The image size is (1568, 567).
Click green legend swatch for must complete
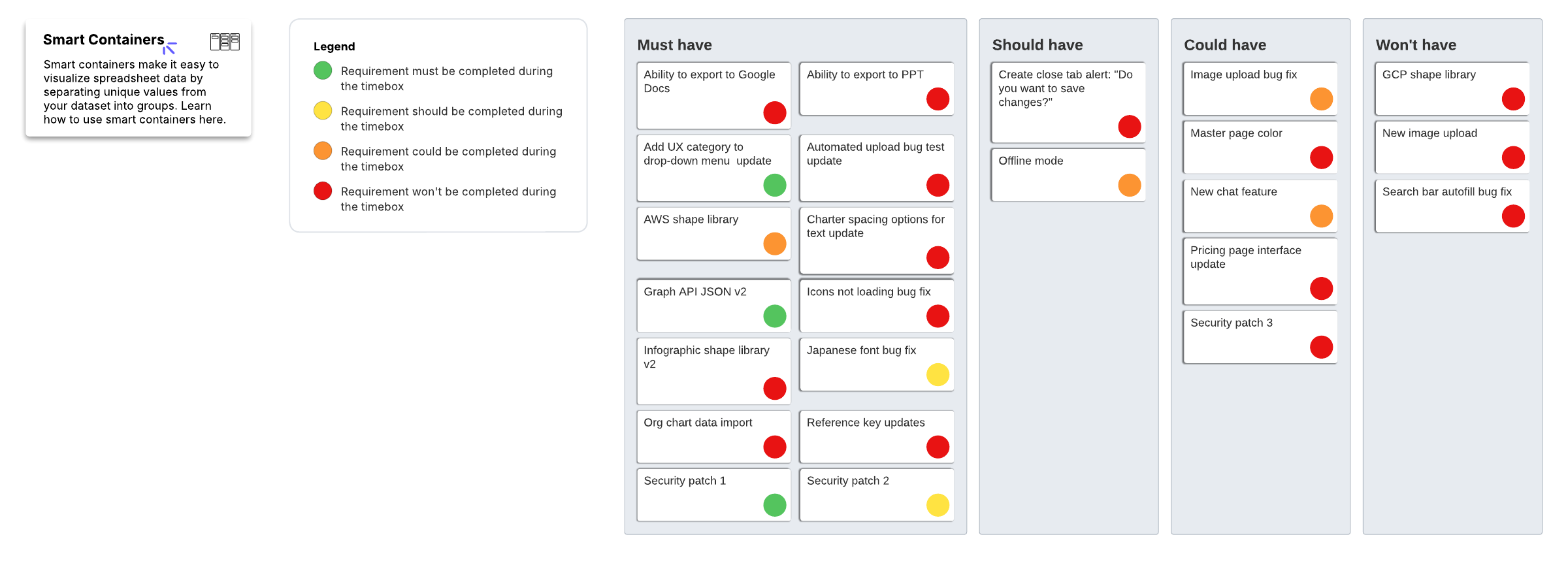point(323,71)
